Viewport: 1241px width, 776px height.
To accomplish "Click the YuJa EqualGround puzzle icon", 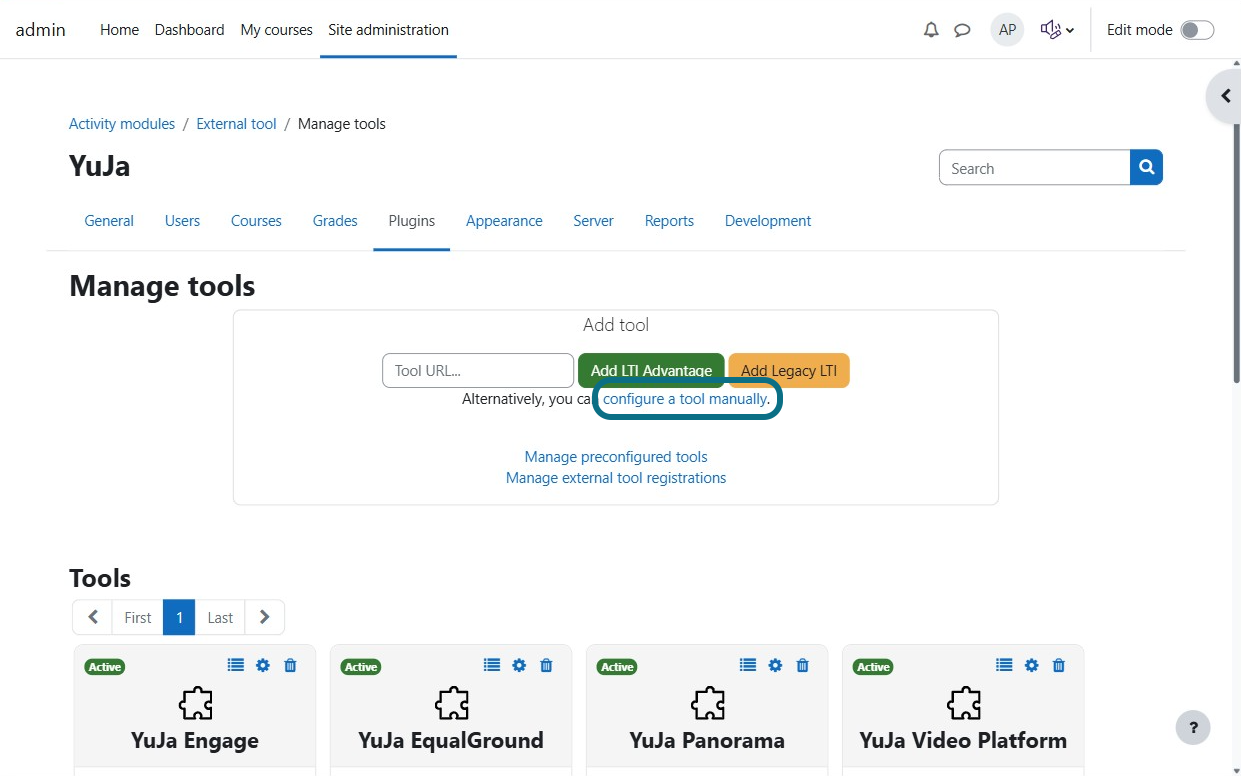I will pyautogui.click(x=451, y=703).
